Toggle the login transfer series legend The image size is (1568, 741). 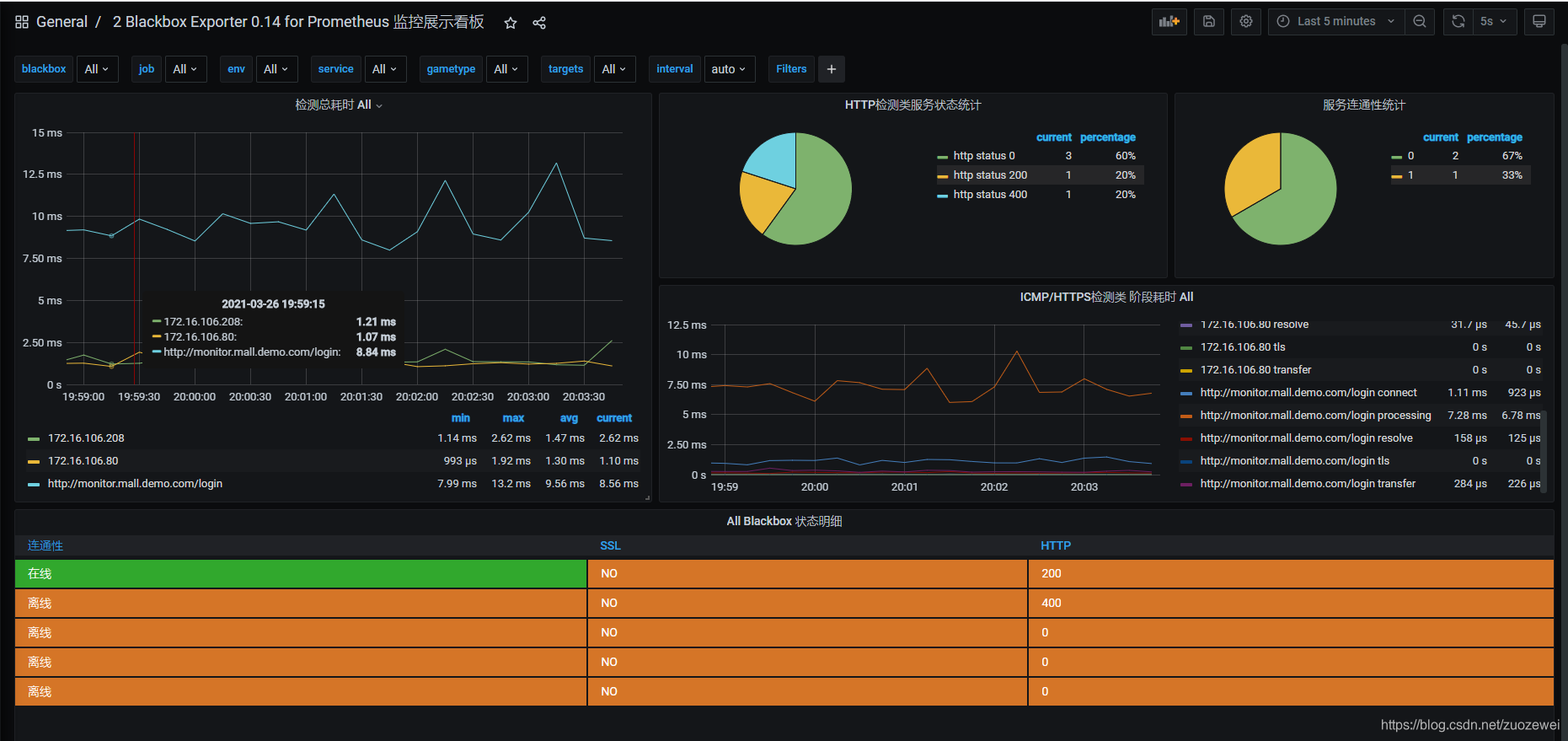click(1308, 484)
